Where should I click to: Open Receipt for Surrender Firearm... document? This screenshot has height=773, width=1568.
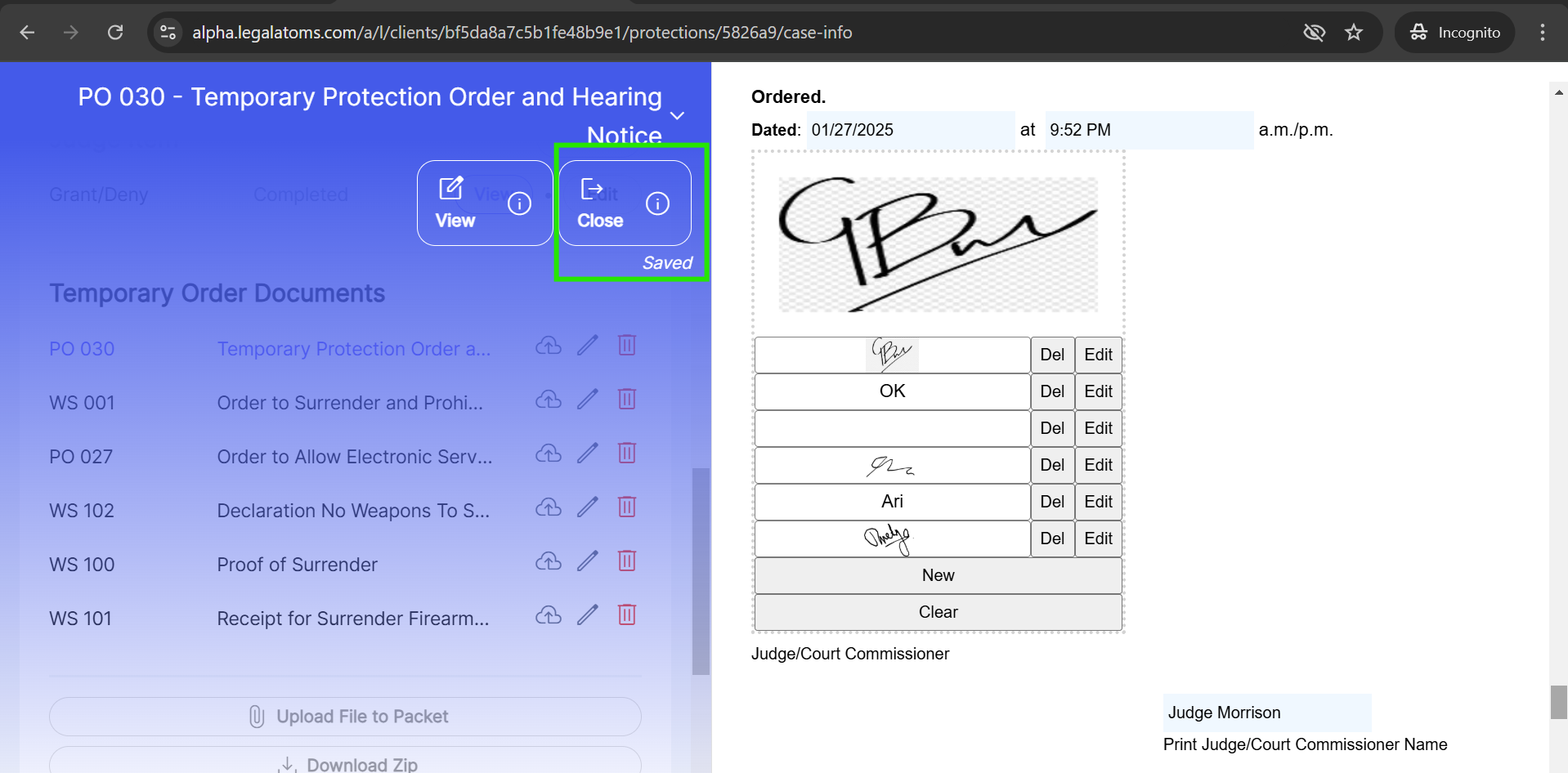coord(353,619)
